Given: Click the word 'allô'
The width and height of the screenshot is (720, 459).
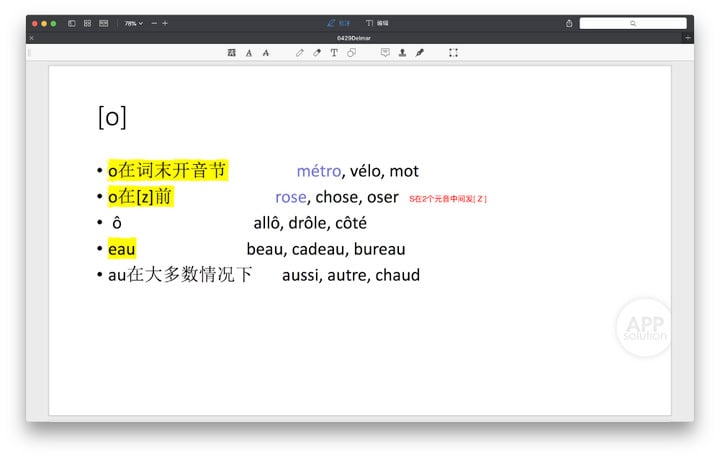Looking at the screenshot, I should 267,223.
